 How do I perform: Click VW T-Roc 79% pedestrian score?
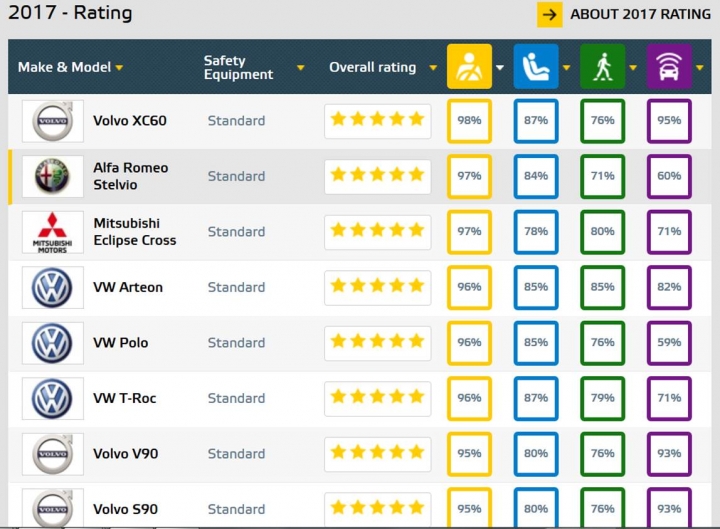(602, 399)
